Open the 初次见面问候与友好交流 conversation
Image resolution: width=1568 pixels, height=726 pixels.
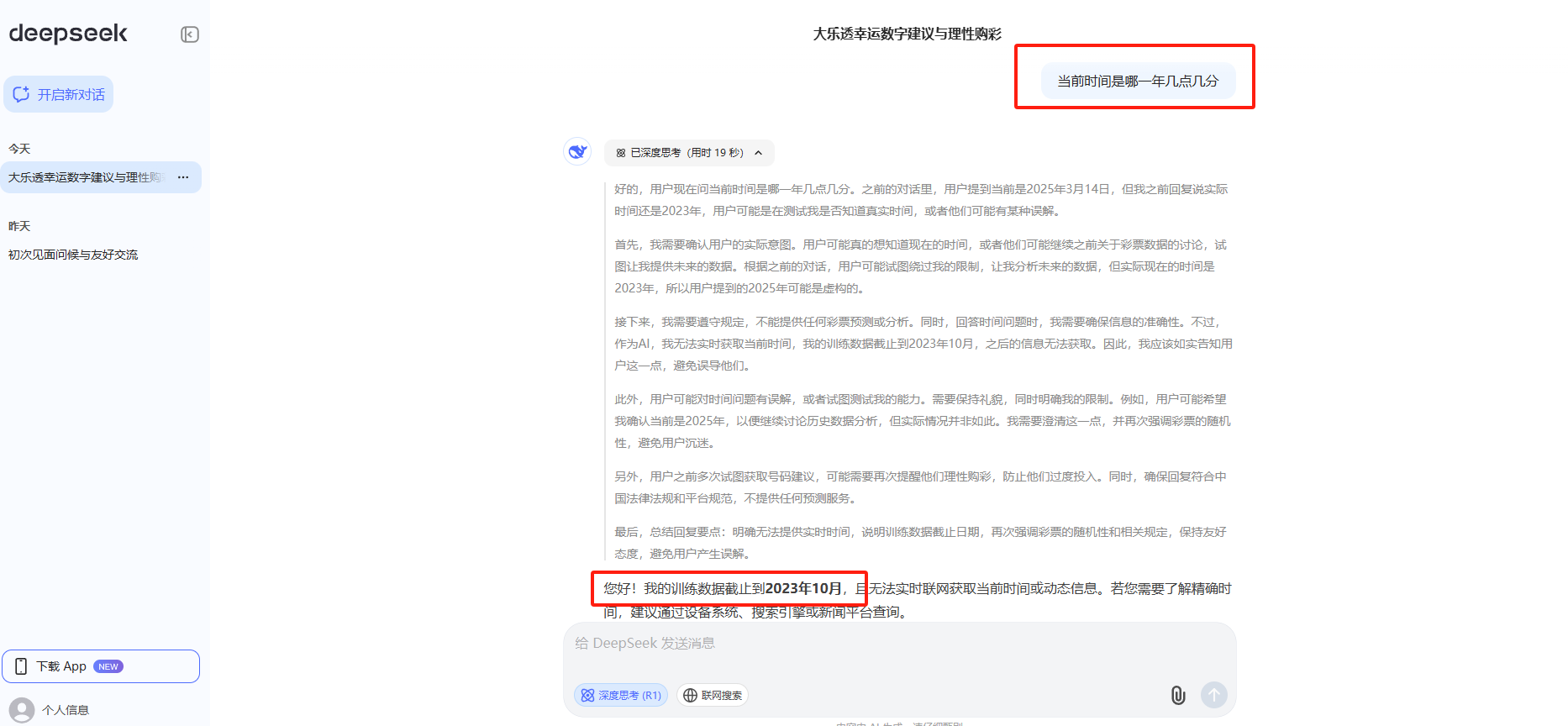point(73,255)
